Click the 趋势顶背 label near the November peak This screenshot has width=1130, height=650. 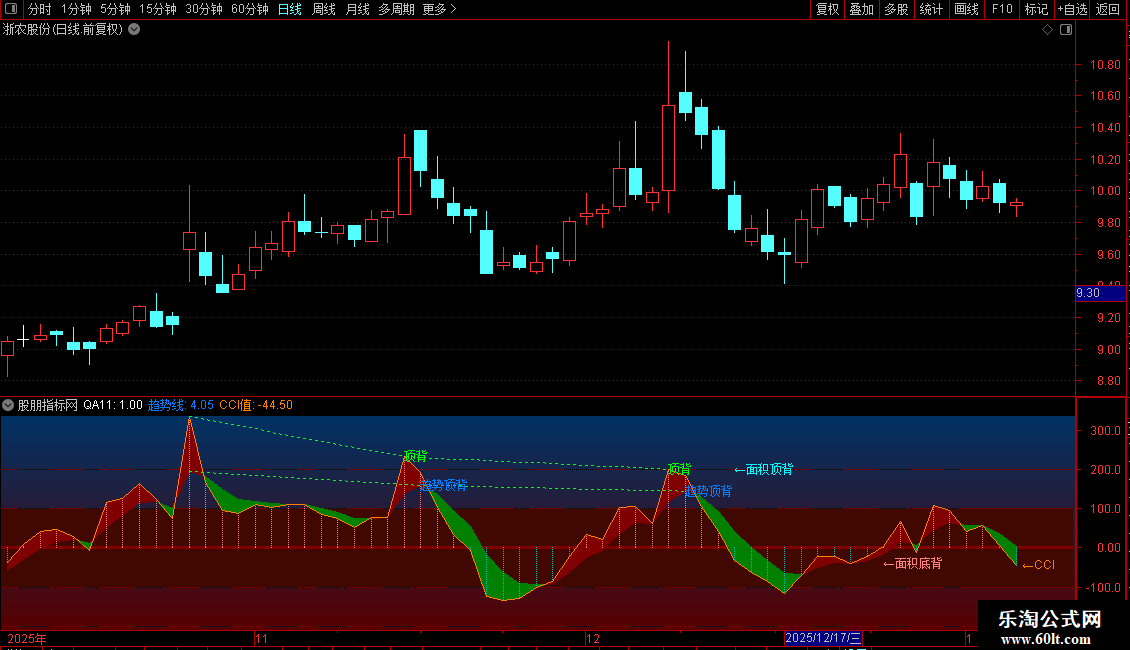click(x=444, y=485)
